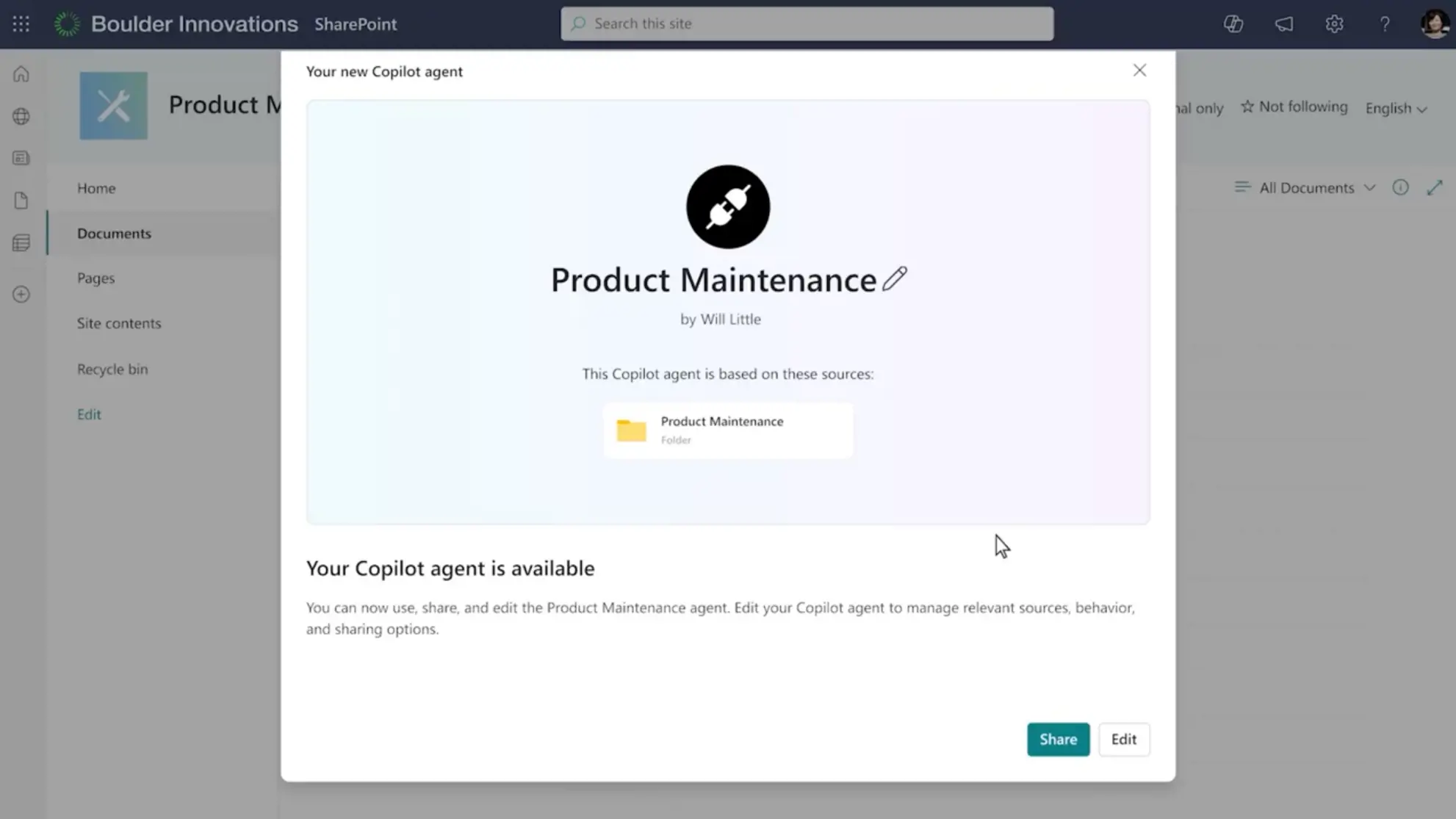1456x819 pixels.
Task: Click the Edit pencil icon on agent name
Action: 893,278
